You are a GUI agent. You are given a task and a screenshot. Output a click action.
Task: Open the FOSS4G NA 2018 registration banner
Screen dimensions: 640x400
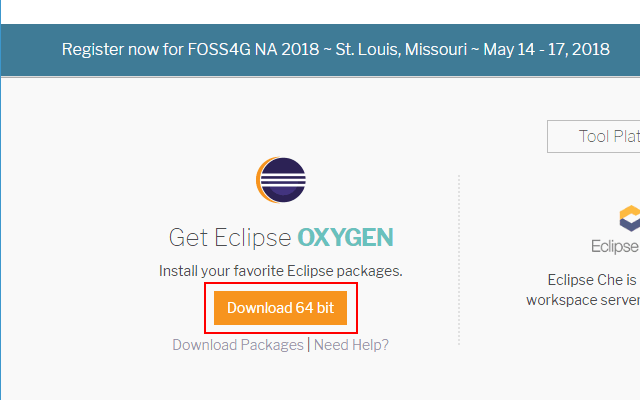click(x=320, y=50)
